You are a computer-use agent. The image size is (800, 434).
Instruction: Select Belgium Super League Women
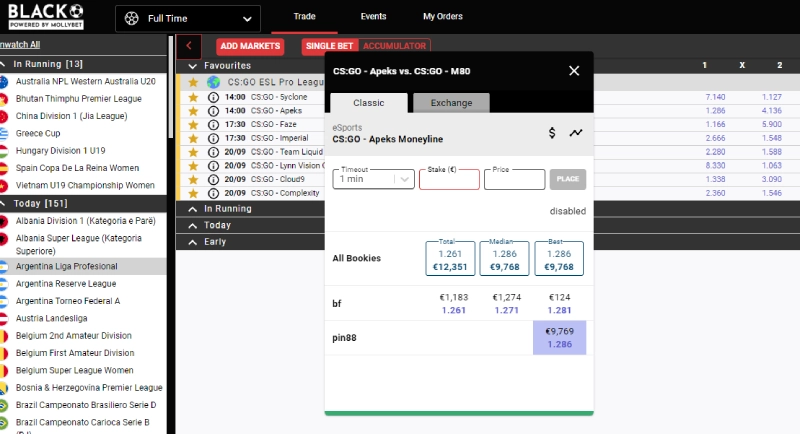[74, 370]
